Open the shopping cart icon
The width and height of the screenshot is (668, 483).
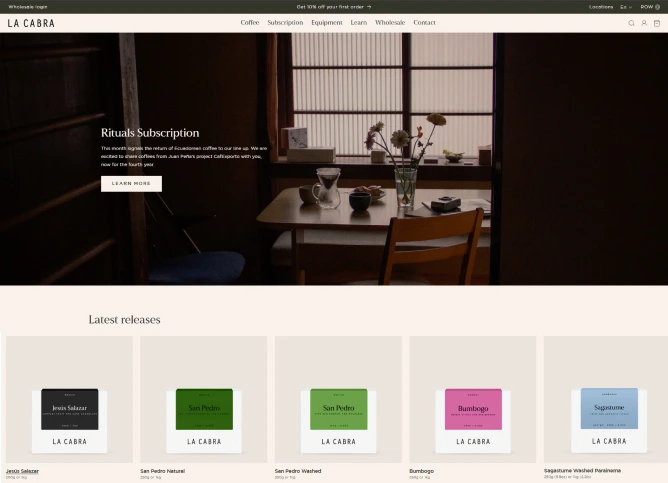click(x=657, y=23)
